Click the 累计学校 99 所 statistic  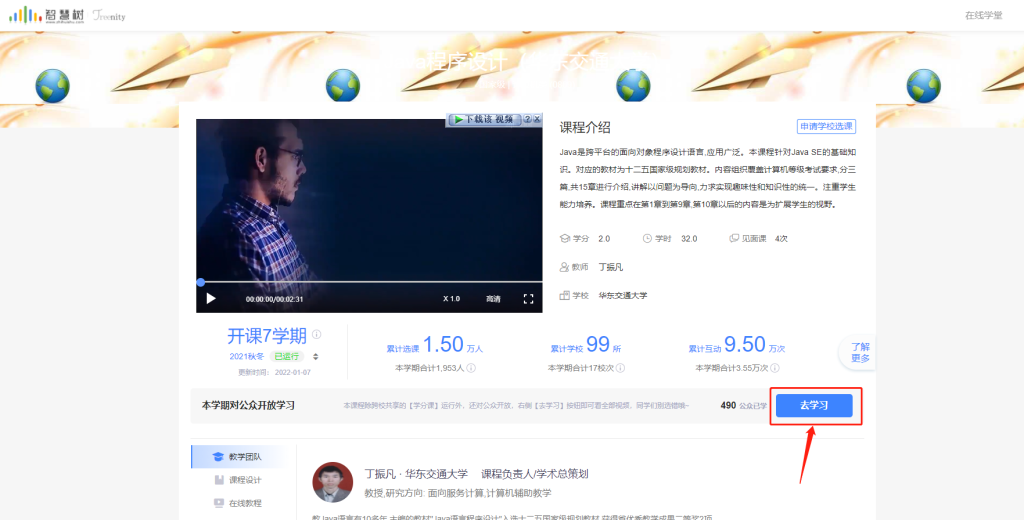[x=586, y=344]
